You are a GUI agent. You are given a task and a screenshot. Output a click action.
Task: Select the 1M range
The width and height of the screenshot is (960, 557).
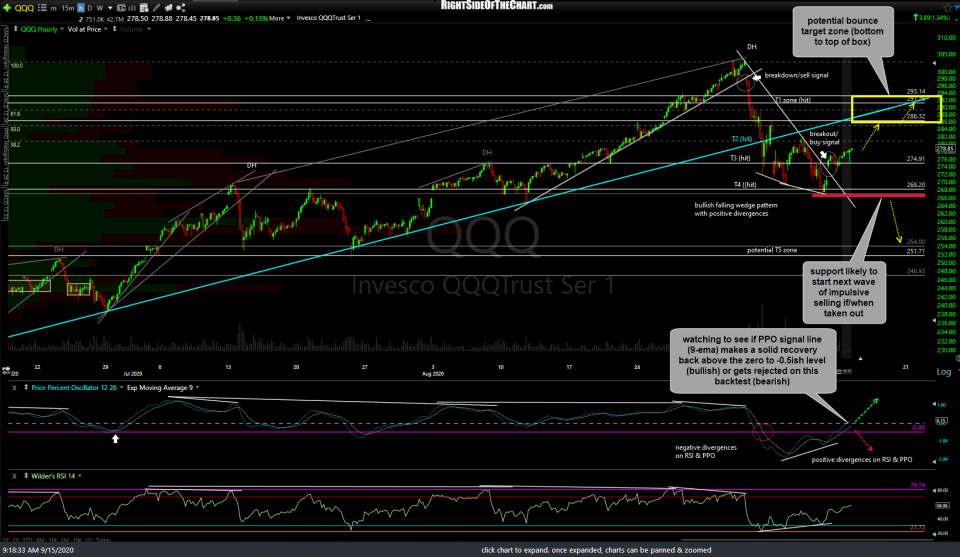pos(65,540)
